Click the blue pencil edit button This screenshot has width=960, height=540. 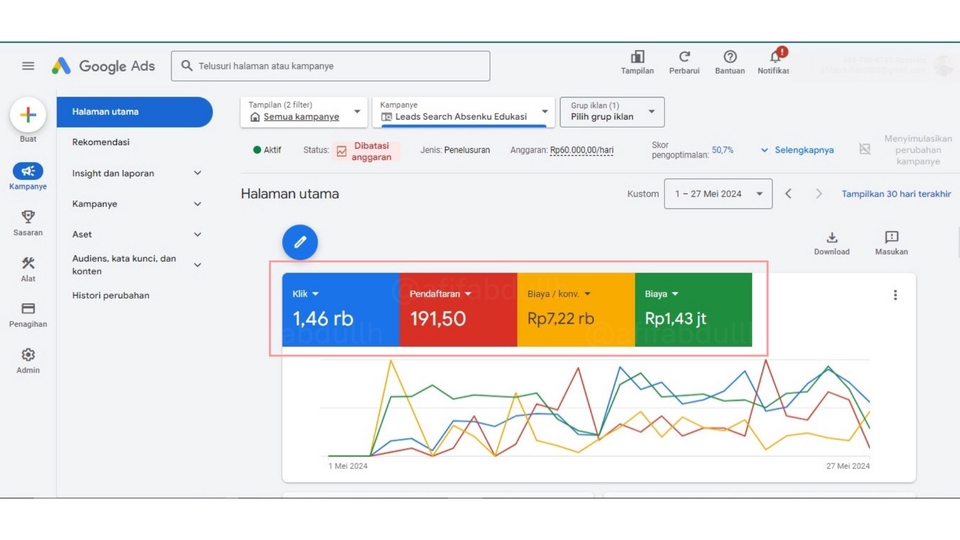click(300, 242)
